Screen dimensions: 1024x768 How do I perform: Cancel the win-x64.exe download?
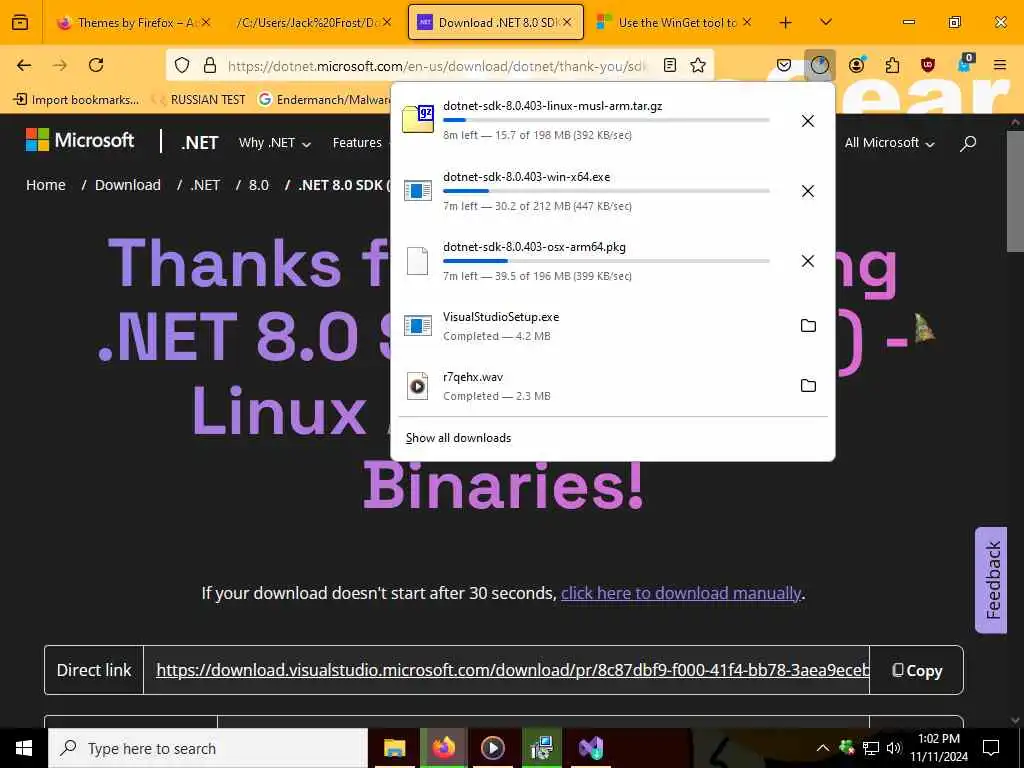pyautogui.click(x=808, y=191)
